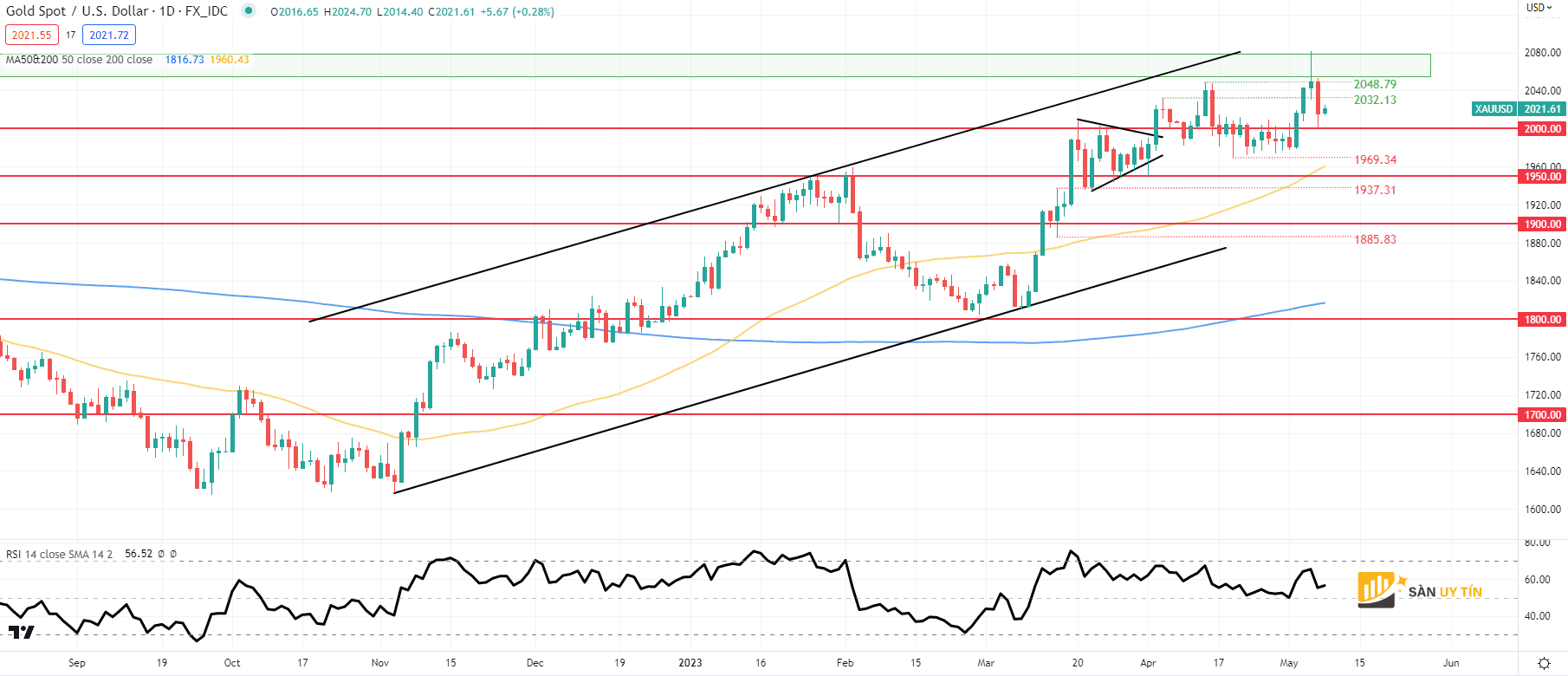Click the TradingView logo
The image size is (1568, 676).
pyautogui.click(x=21, y=632)
